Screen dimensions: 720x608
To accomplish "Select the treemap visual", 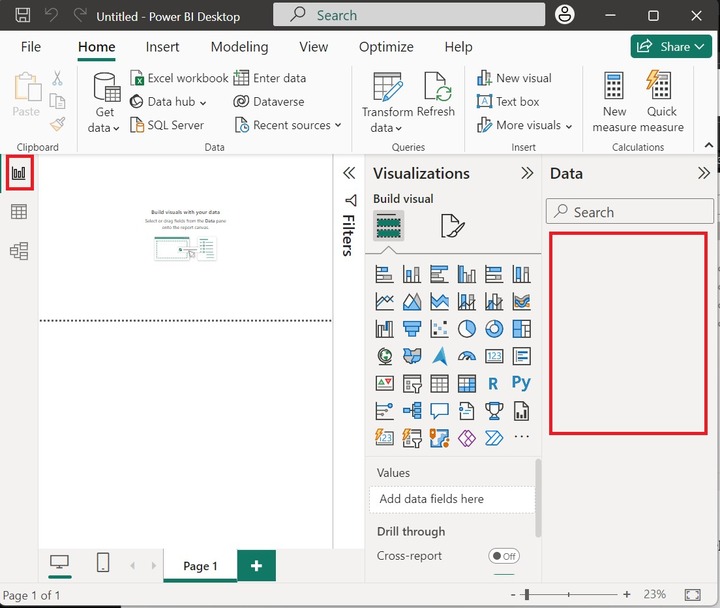I will (x=522, y=329).
